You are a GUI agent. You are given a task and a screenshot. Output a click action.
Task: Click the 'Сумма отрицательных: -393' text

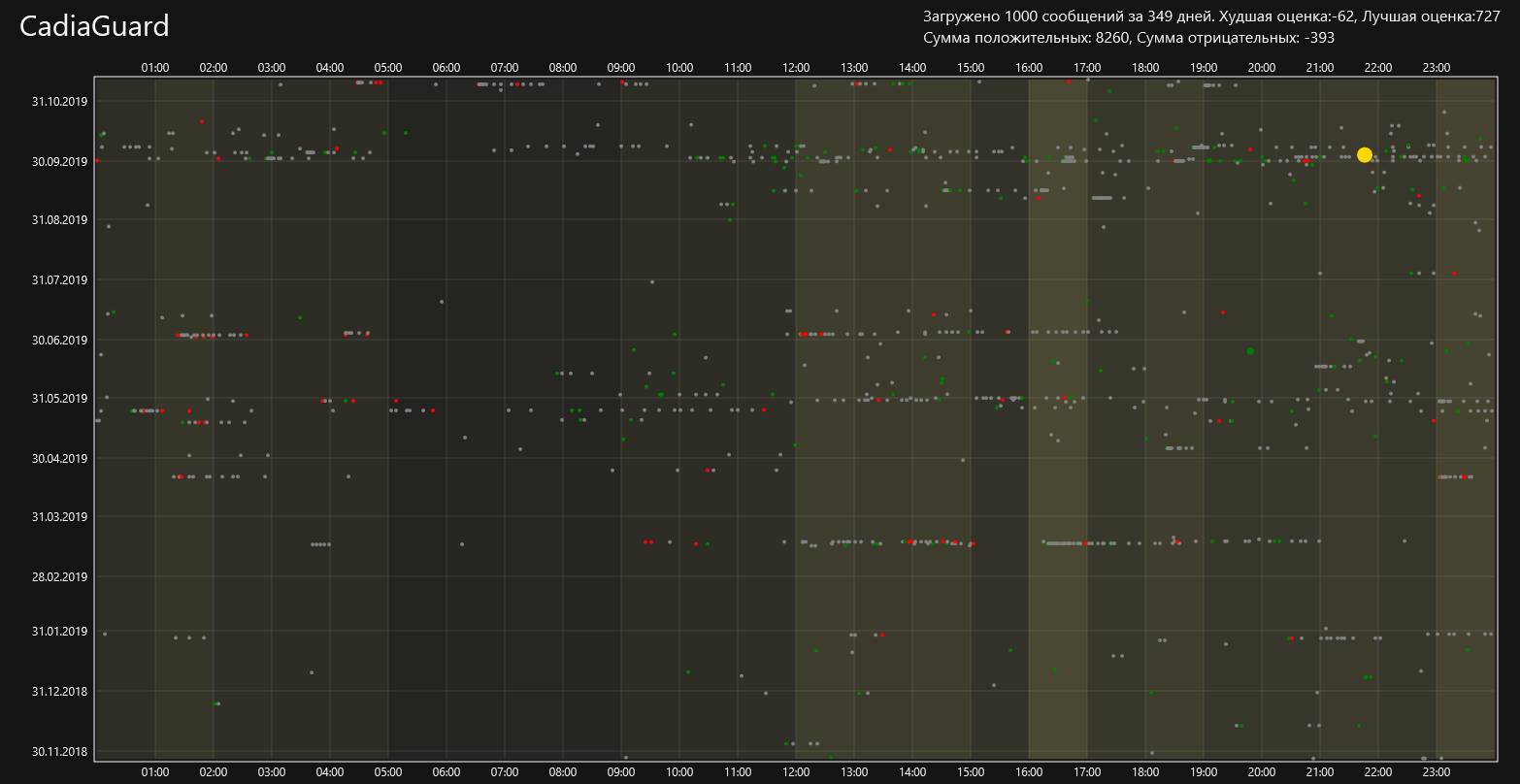coord(1235,38)
